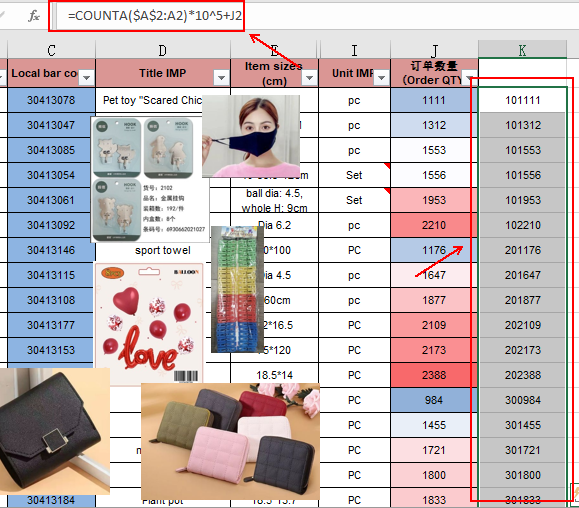
Task: Click cell with barcode 30413115
Action: tap(51, 275)
